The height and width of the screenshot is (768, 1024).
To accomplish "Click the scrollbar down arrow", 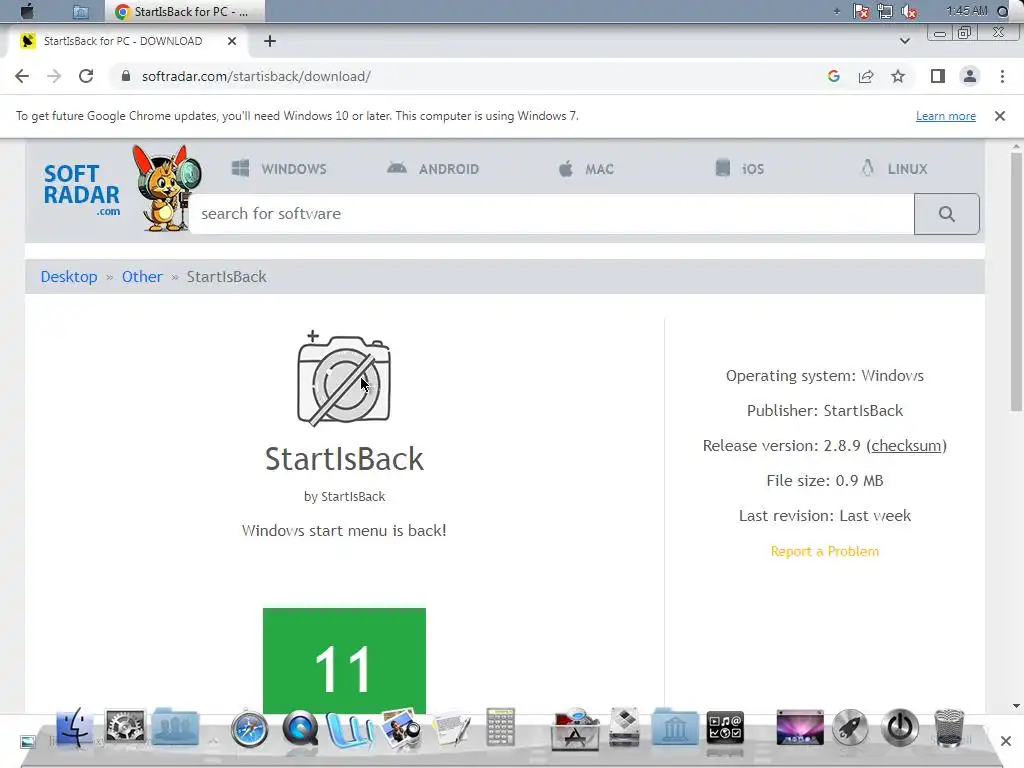I will pos(1016,706).
